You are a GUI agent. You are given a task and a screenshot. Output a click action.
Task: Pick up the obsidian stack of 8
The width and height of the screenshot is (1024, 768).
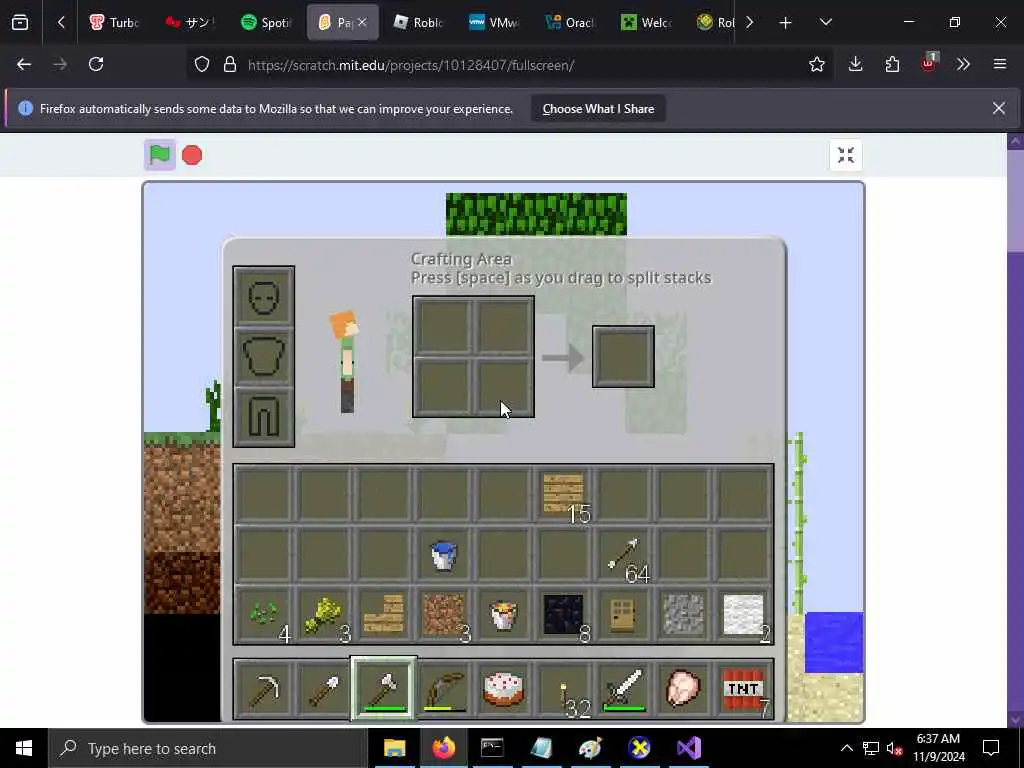click(x=564, y=615)
